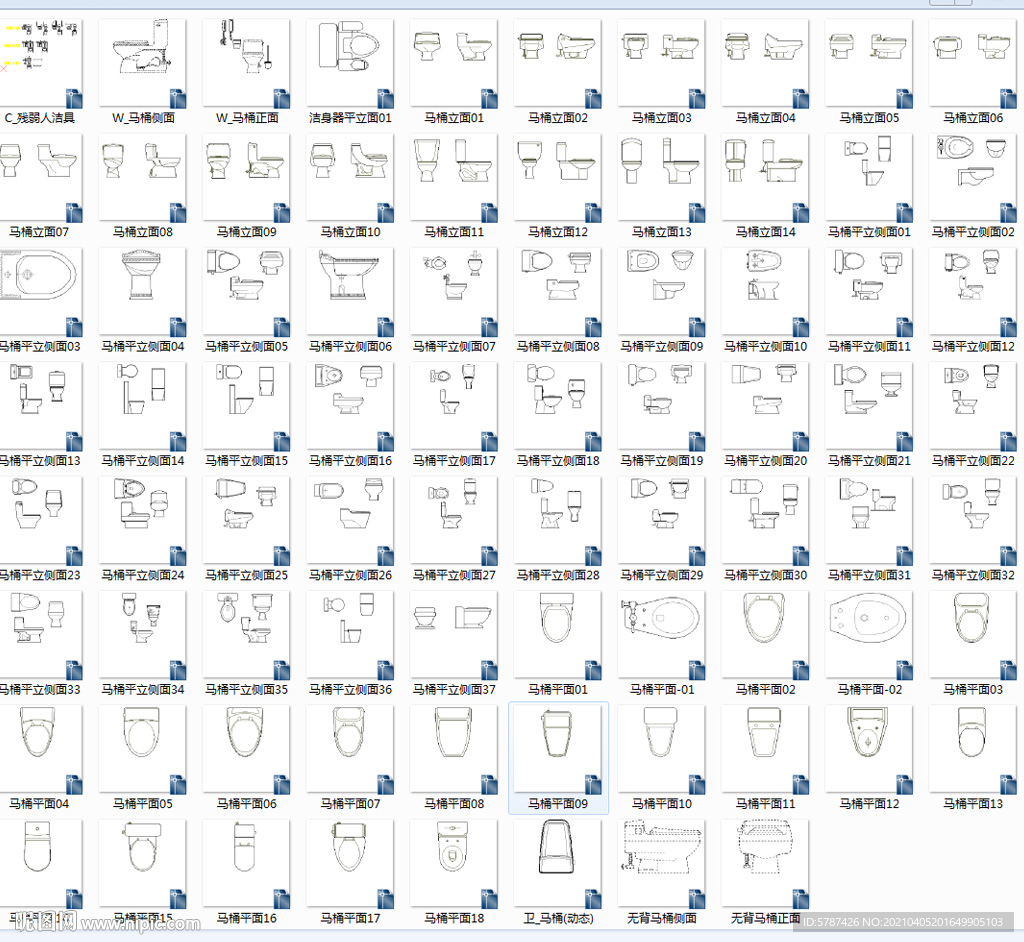This screenshot has width=1024, height=942.
Task: Click the 马桶立面11 file icon
Action: (455, 178)
